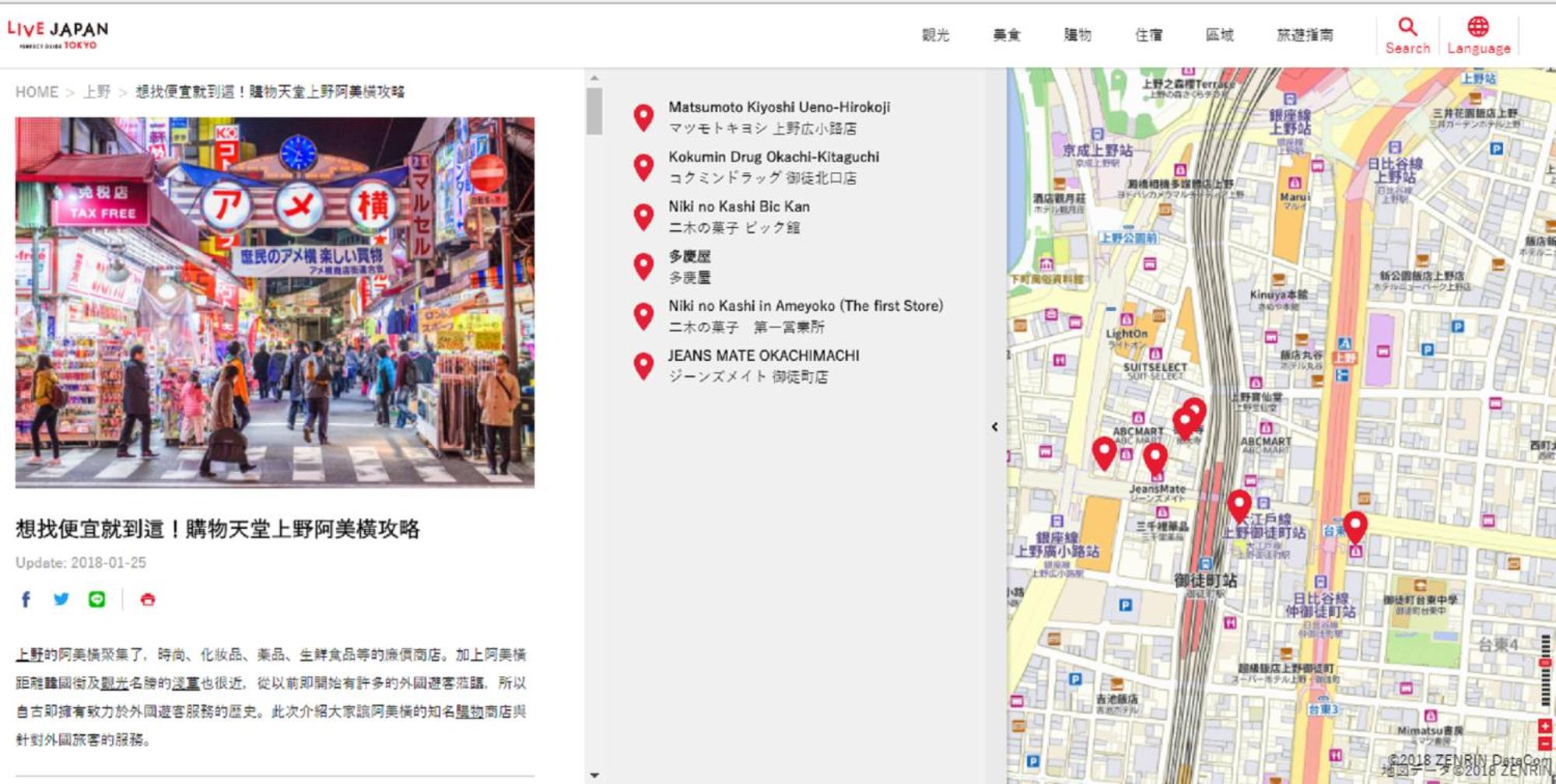Click ジーンズメイト 御徒町店 subtitle
Viewport: 1556px width, 784px height.
pyautogui.click(x=748, y=376)
